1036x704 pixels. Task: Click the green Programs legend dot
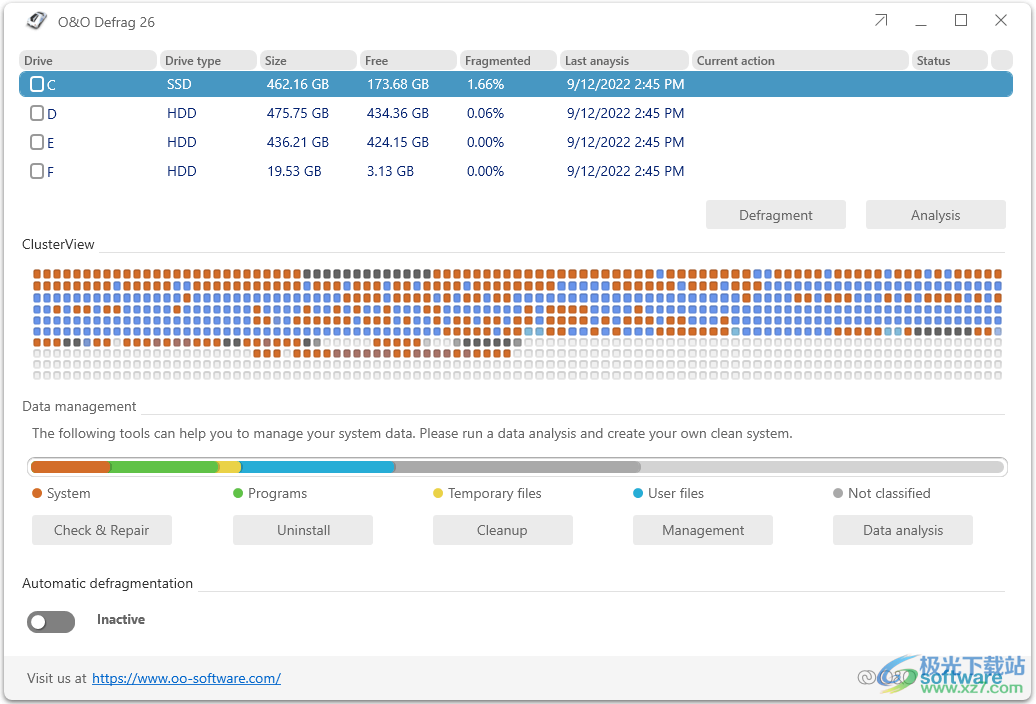click(x=238, y=493)
